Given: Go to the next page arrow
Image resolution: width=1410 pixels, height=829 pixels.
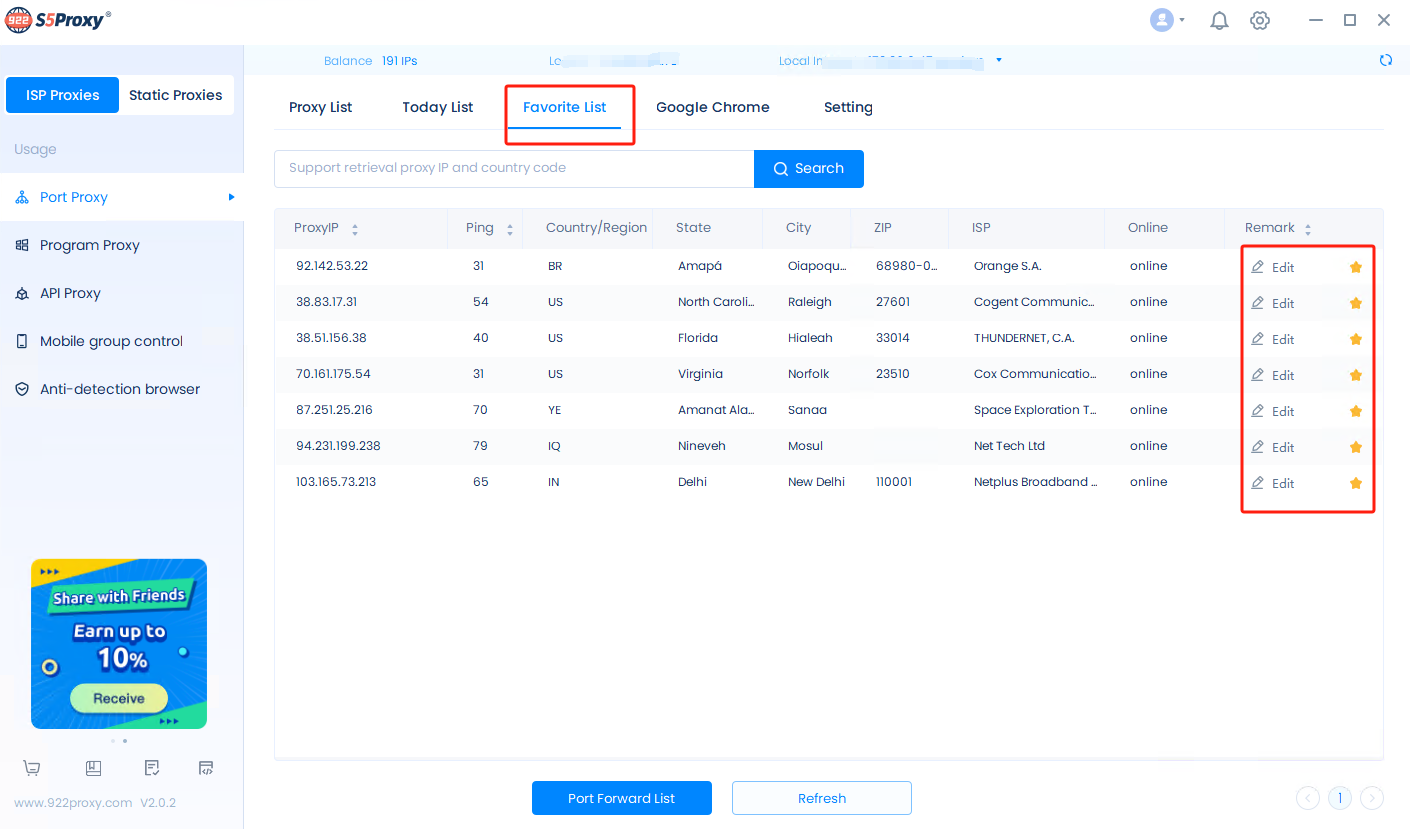Looking at the screenshot, I should click(1372, 798).
